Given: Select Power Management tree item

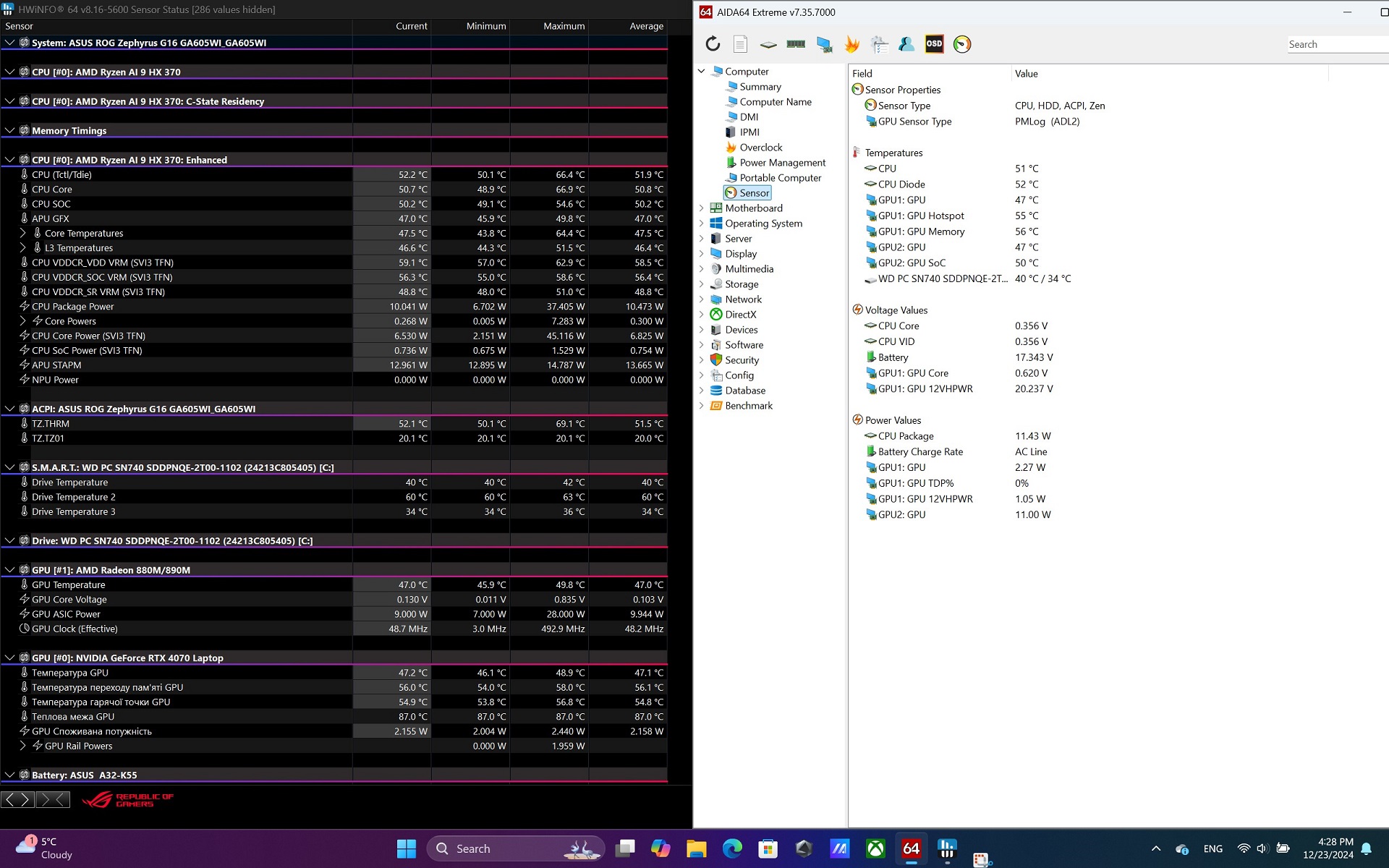Looking at the screenshot, I should (x=782, y=163).
